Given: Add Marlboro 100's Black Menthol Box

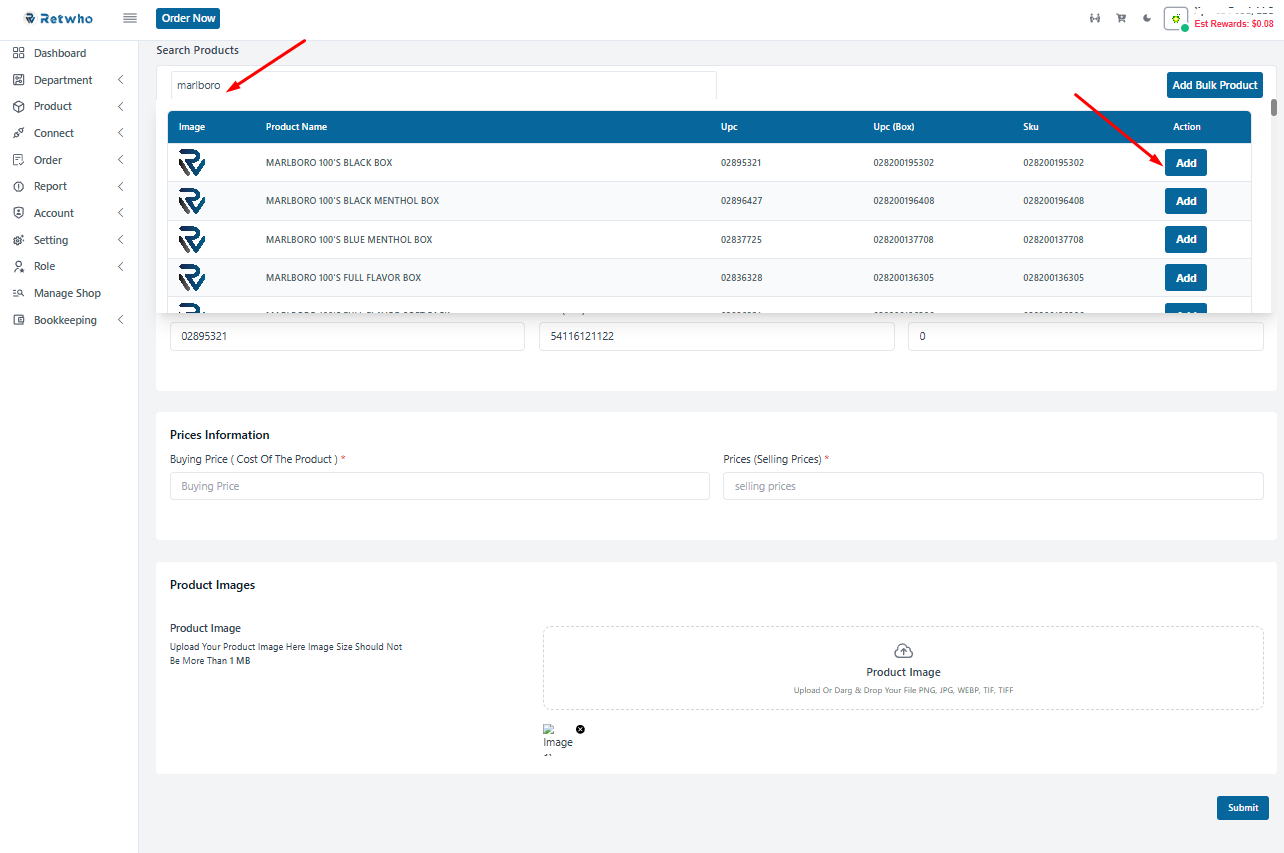Looking at the screenshot, I should point(1186,201).
